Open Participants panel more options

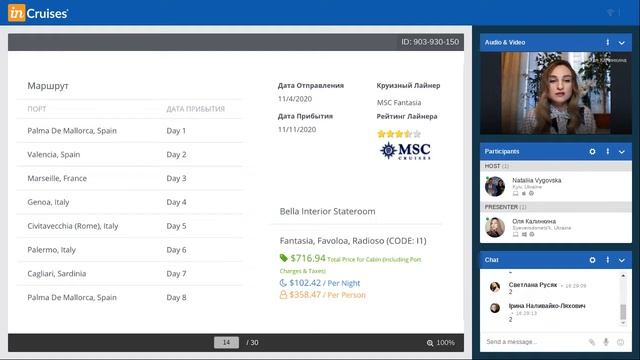607,151
